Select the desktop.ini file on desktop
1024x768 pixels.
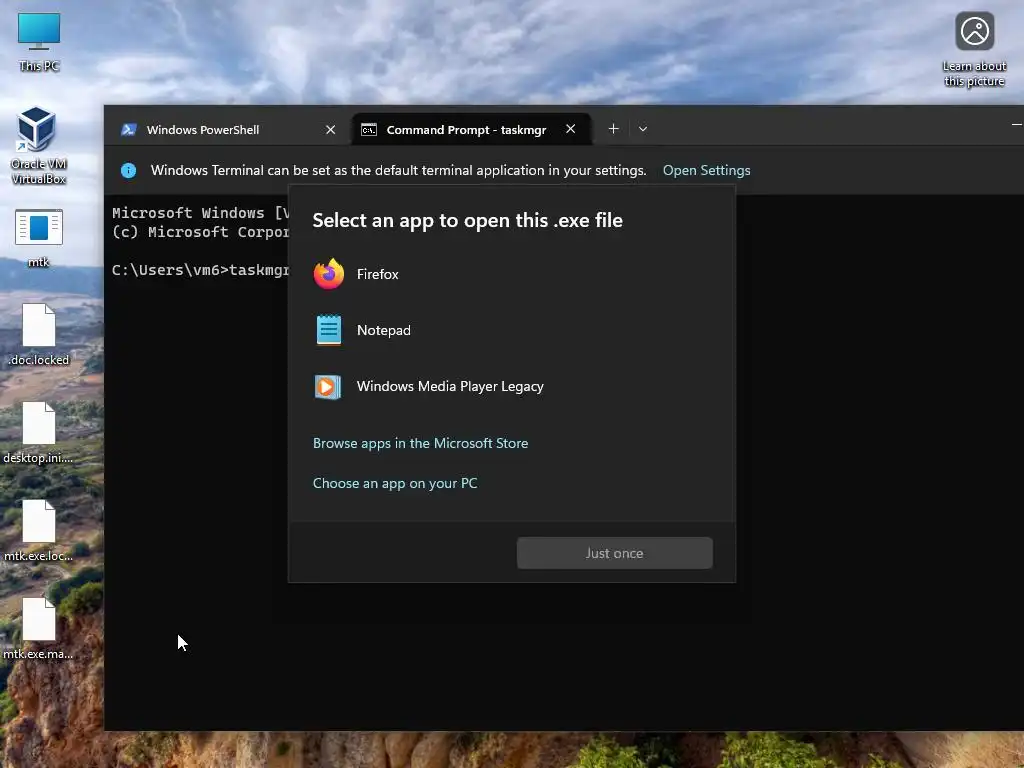click(x=39, y=432)
